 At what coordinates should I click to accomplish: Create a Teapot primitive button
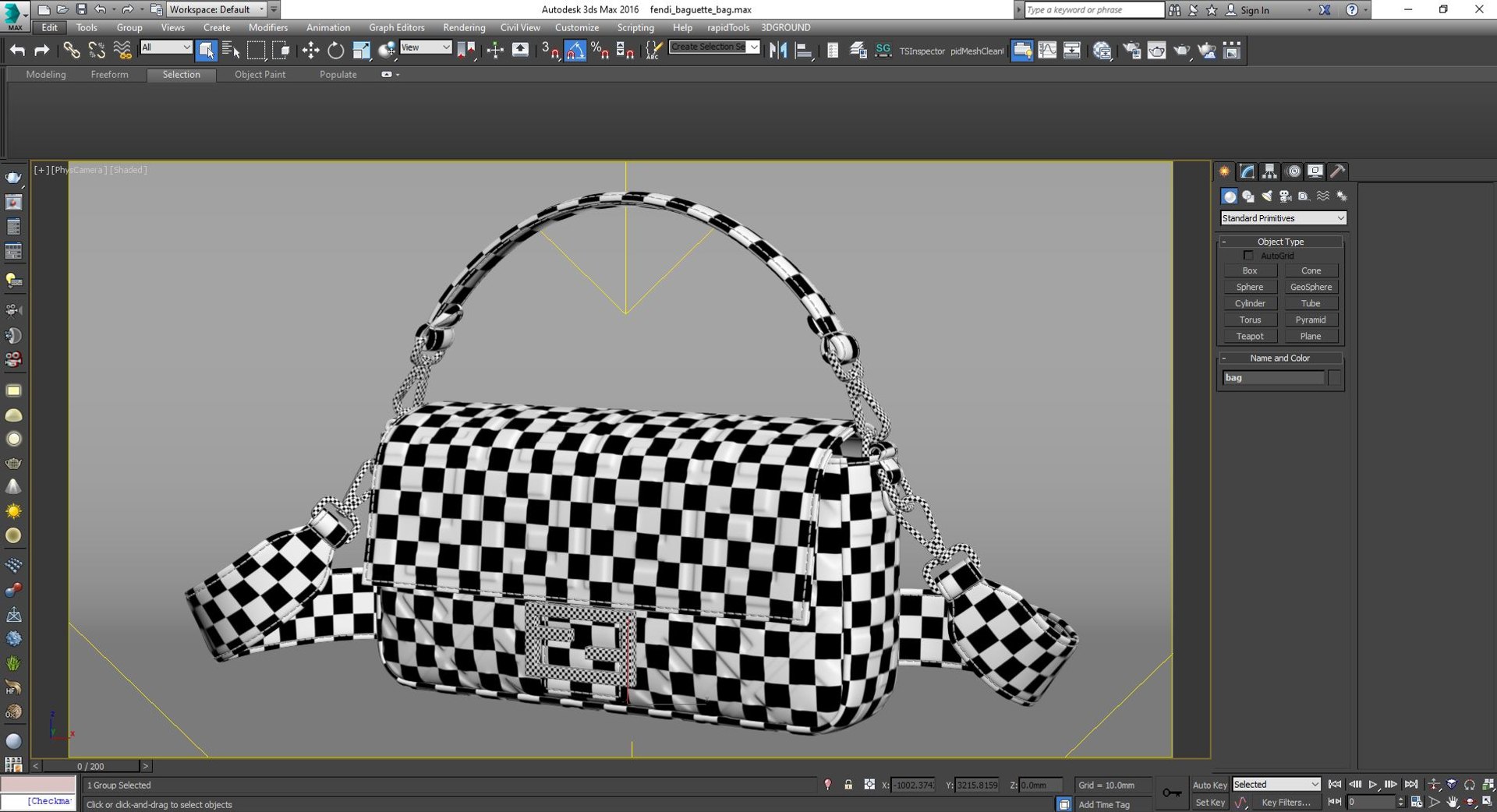coord(1250,337)
